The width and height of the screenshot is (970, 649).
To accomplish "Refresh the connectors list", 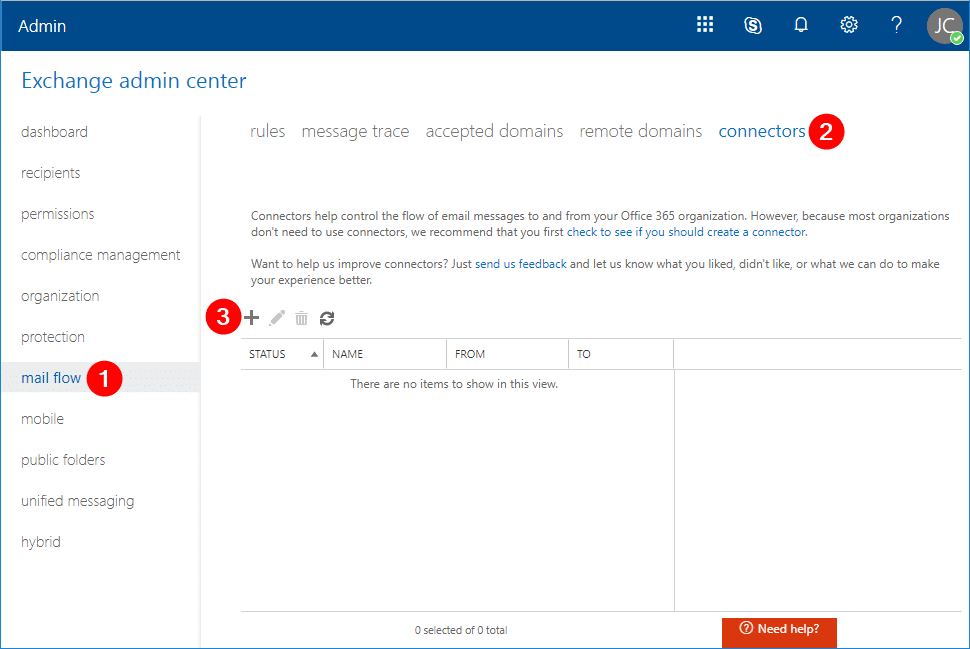I will click(x=327, y=318).
